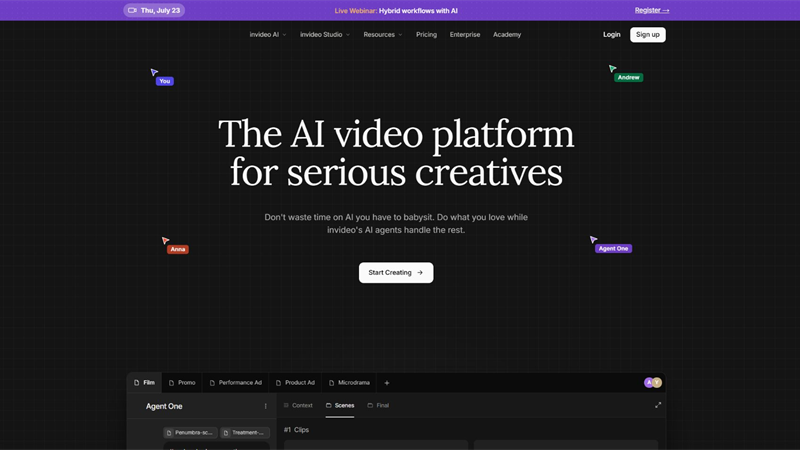Open the Enterprise page
Image resolution: width=800 pixels, height=450 pixels.
click(x=465, y=35)
